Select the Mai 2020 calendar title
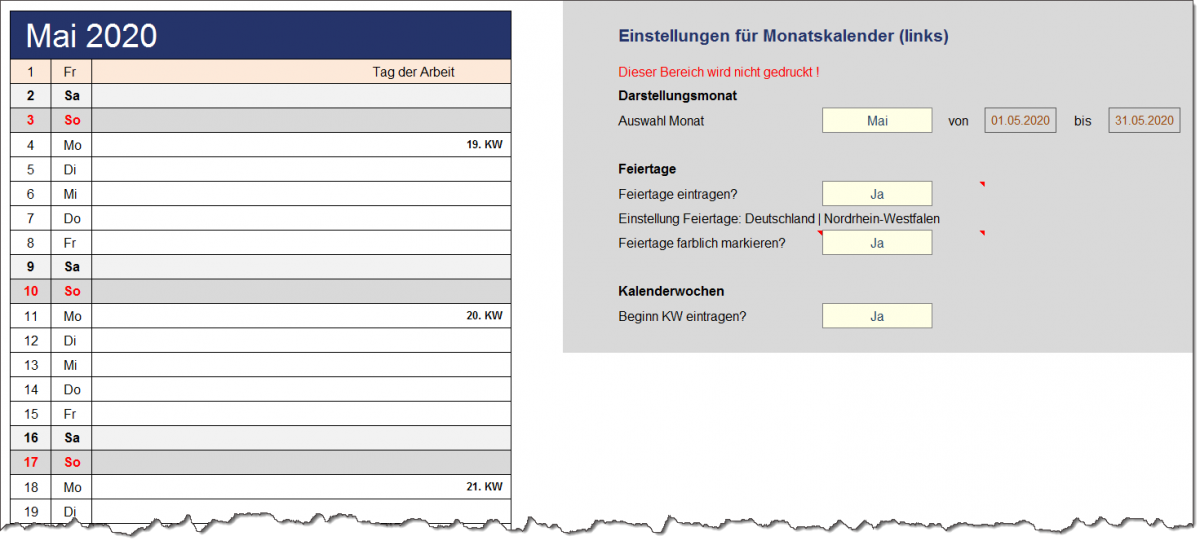This screenshot has height=545, width=1200. pyautogui.click(x=92, y=36)
